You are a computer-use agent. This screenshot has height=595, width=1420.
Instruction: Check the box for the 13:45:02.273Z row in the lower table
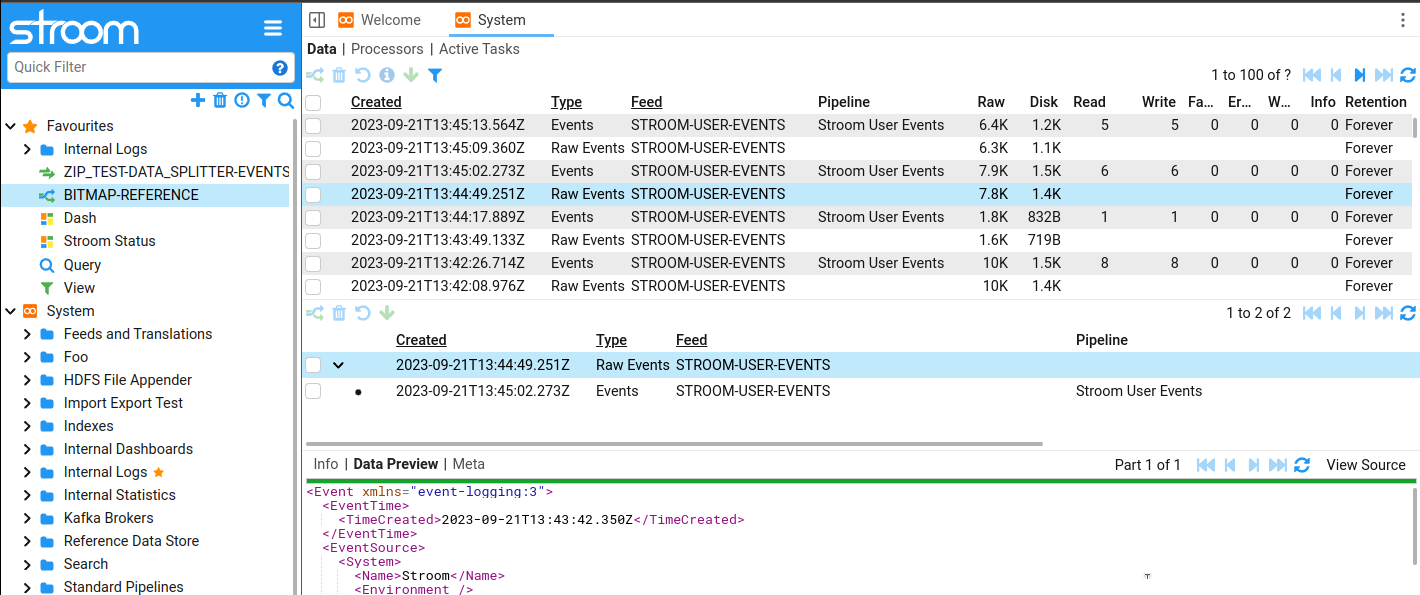[313, 391]
